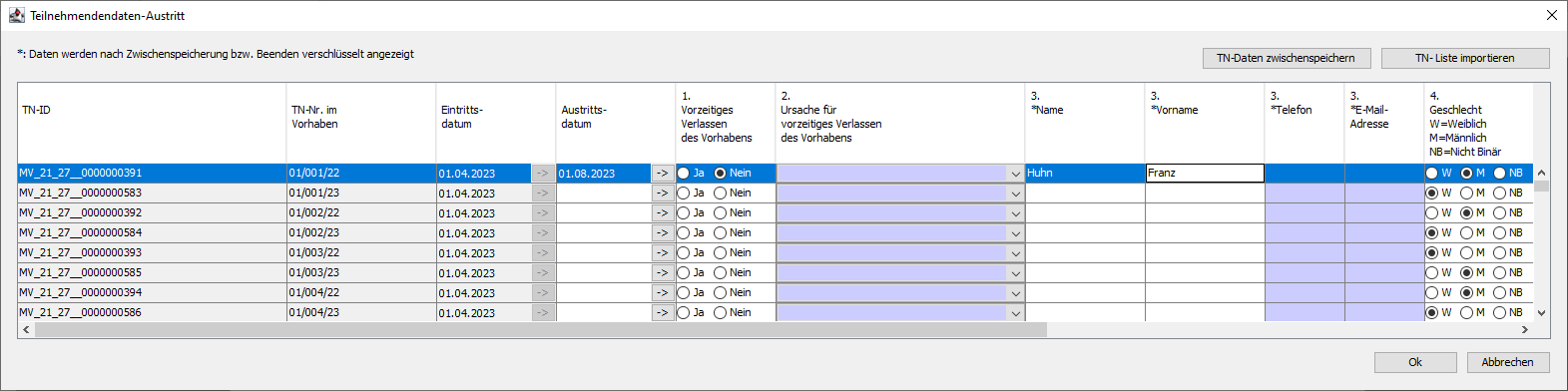Open Ursache dropdown in row MV_21_27__0000000394
This screenshot has height=391, width=1568.
[1015, 293]
